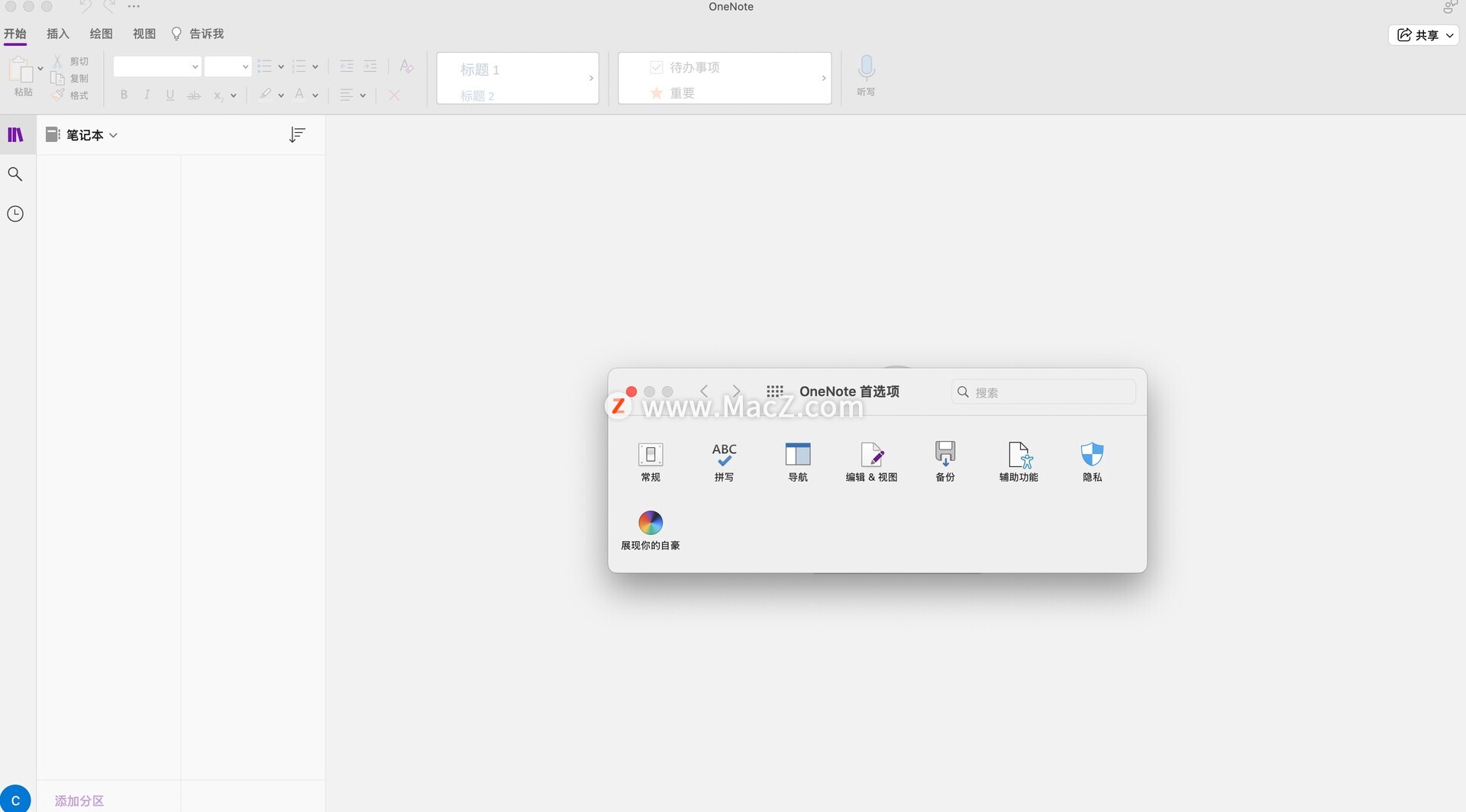
Task: Expand the tags gallery arrow
Action: (824, 78)
